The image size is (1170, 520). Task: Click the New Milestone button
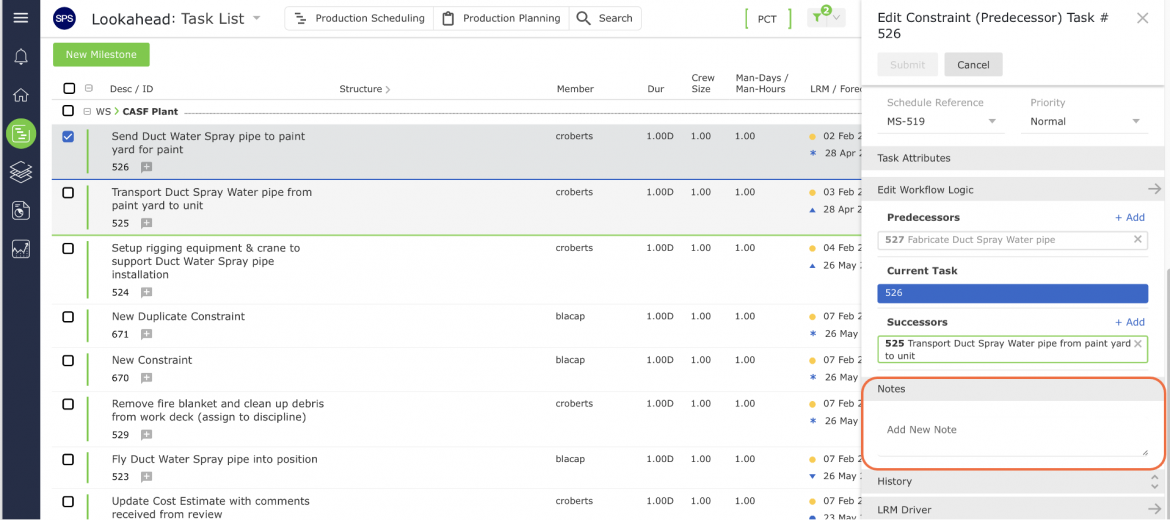[101, 54]
